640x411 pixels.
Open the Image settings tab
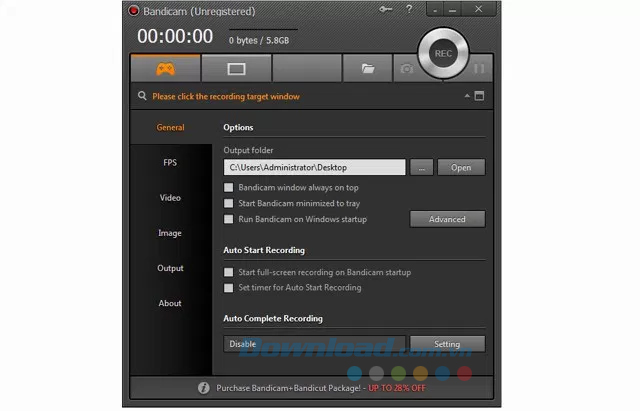170,233
